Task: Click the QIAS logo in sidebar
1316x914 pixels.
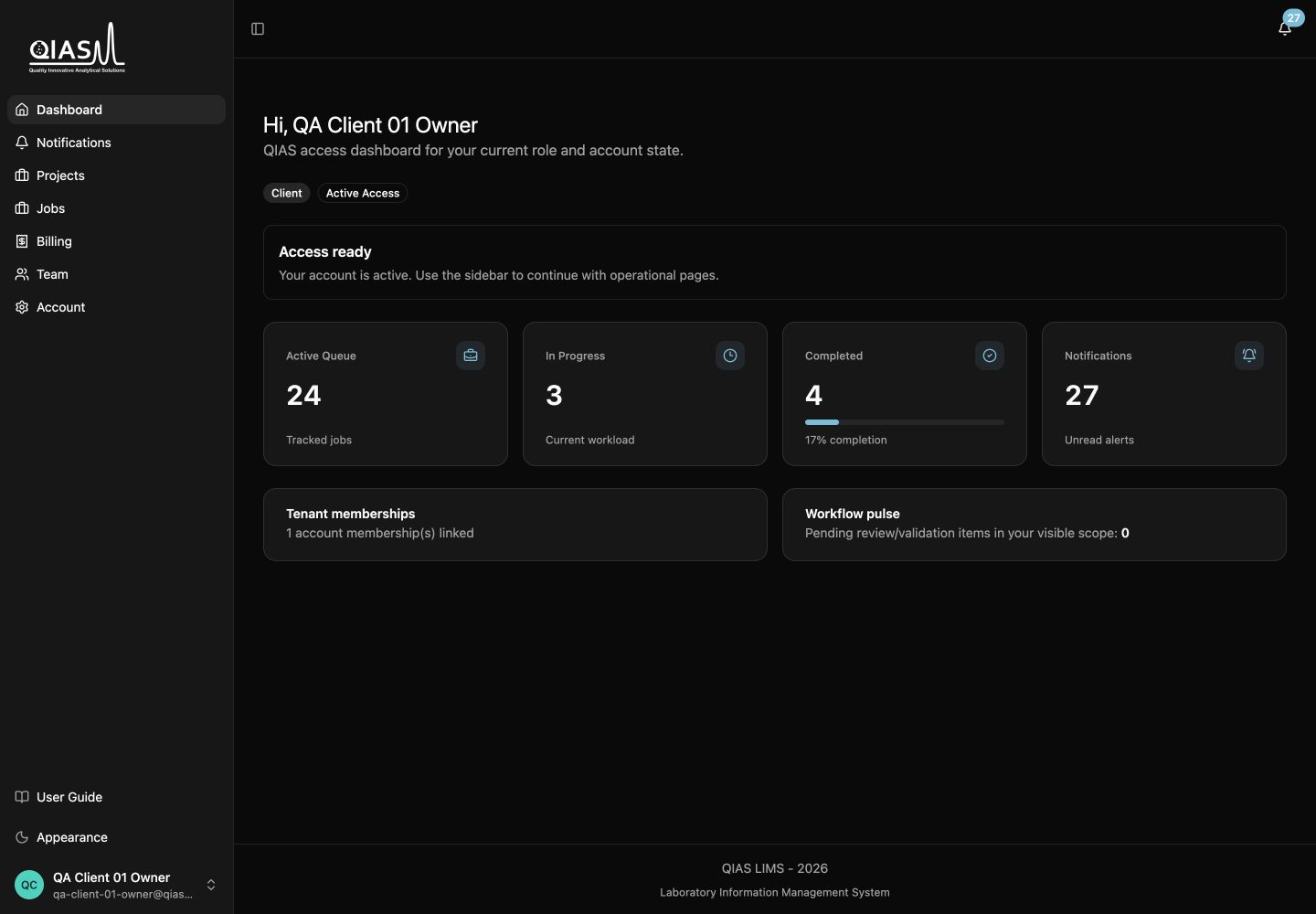Action: pyautogui.click(x=77, y=48)
